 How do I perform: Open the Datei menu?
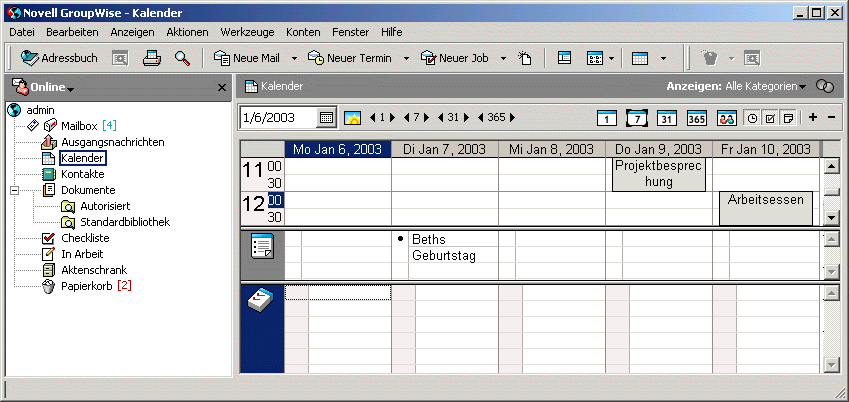click(x=22, y=33)
